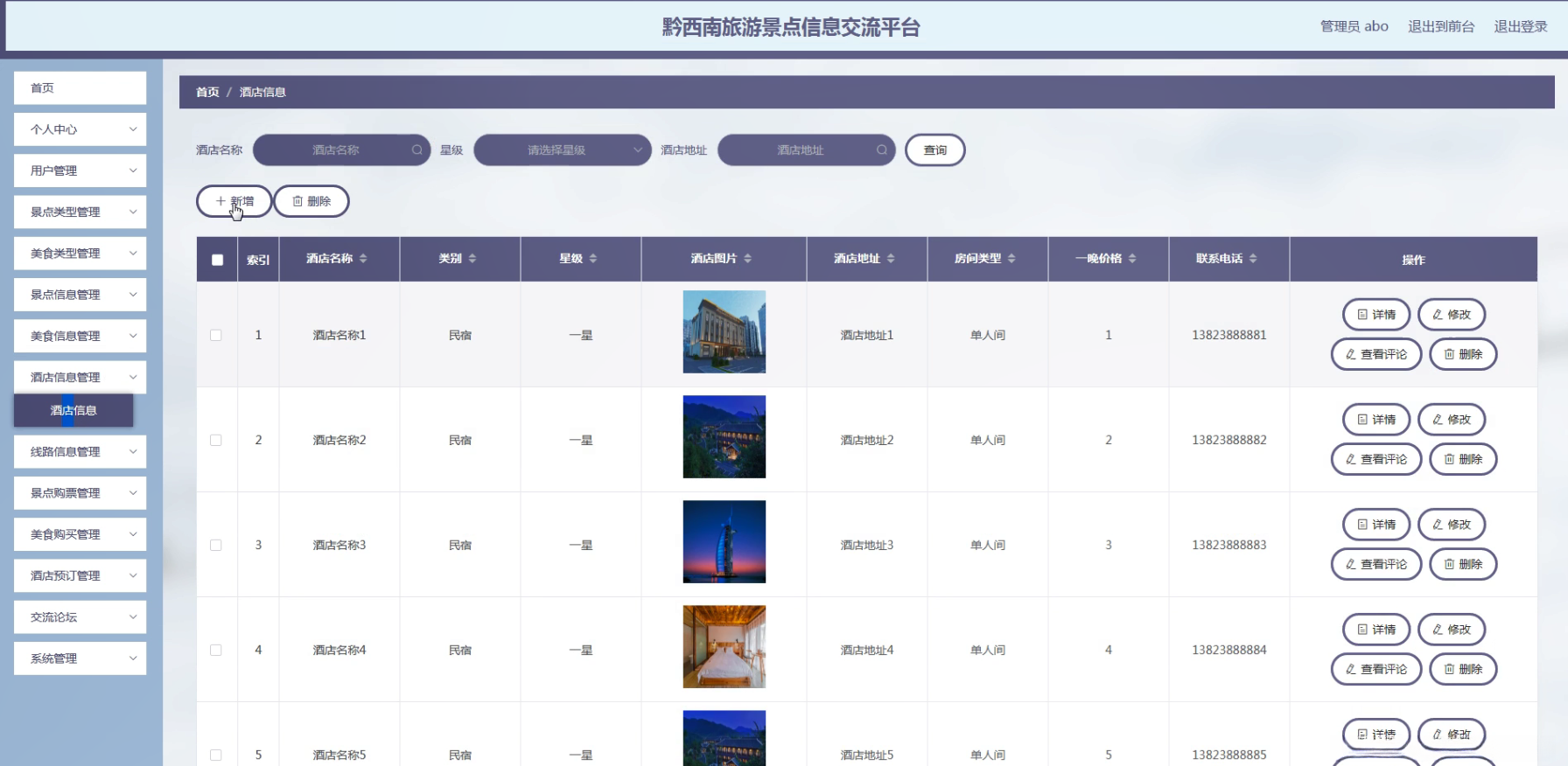The height and width of the screenshot is (766, 1568).
Task: Expand the 景点信息管理 sidebar menu
Action: point(80,295)
